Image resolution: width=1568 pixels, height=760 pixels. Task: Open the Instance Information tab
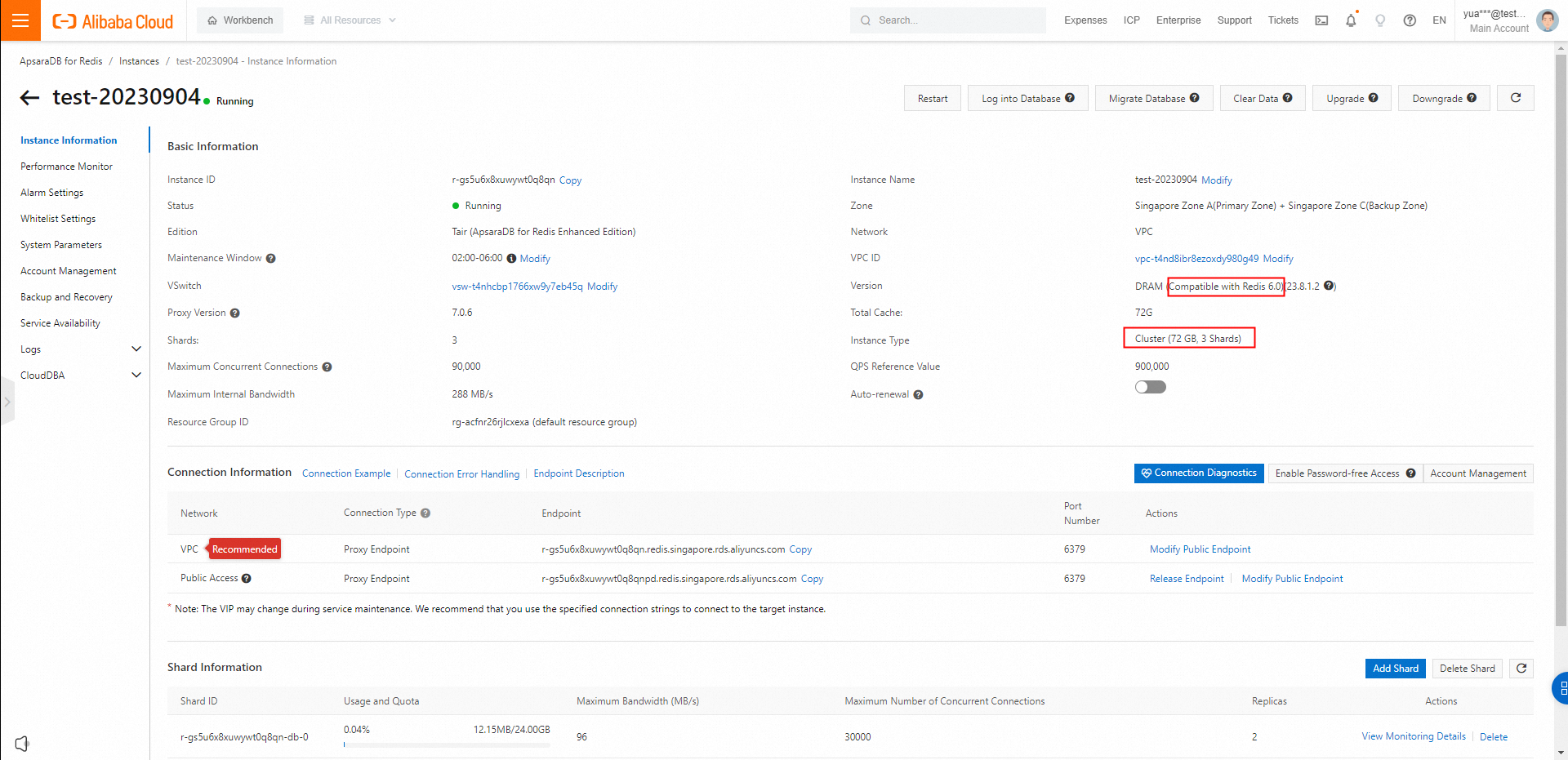point(69,140)
